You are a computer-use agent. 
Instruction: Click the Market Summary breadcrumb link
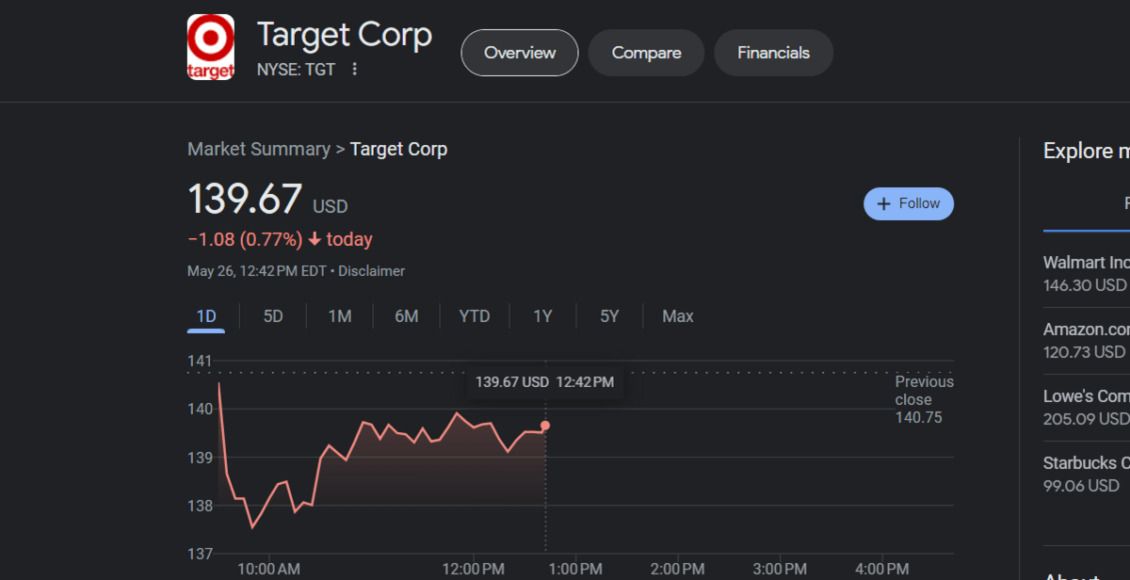pyautogui.click(x=258, y=149)
